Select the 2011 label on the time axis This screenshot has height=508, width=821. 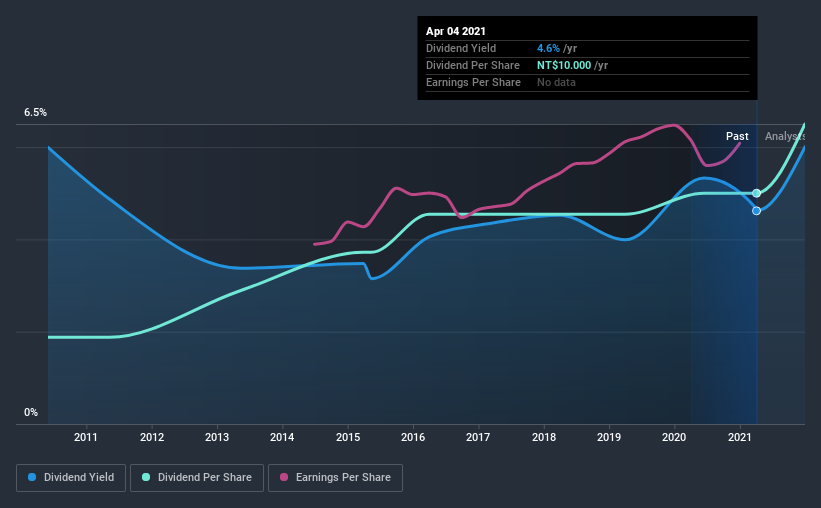tap(86, 437)
